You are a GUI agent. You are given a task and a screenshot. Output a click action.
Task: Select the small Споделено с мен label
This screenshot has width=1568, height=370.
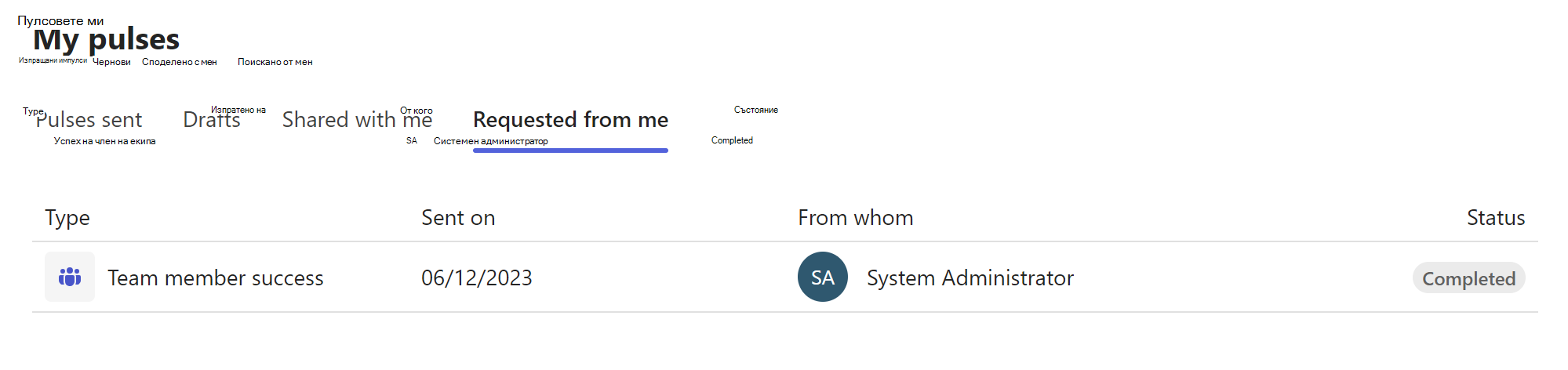point(179,62)
